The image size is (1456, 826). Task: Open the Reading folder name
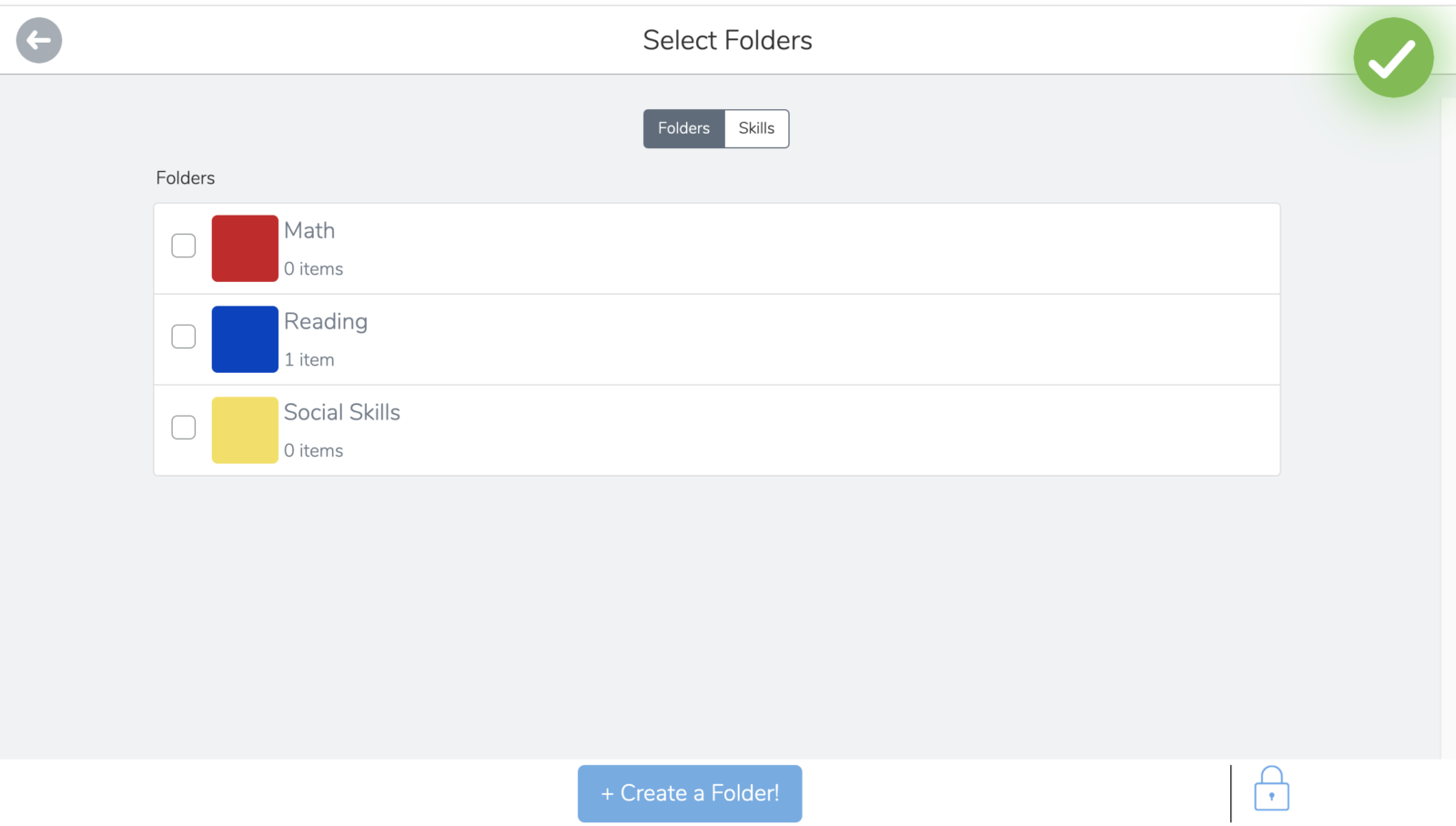coord(326,323)
